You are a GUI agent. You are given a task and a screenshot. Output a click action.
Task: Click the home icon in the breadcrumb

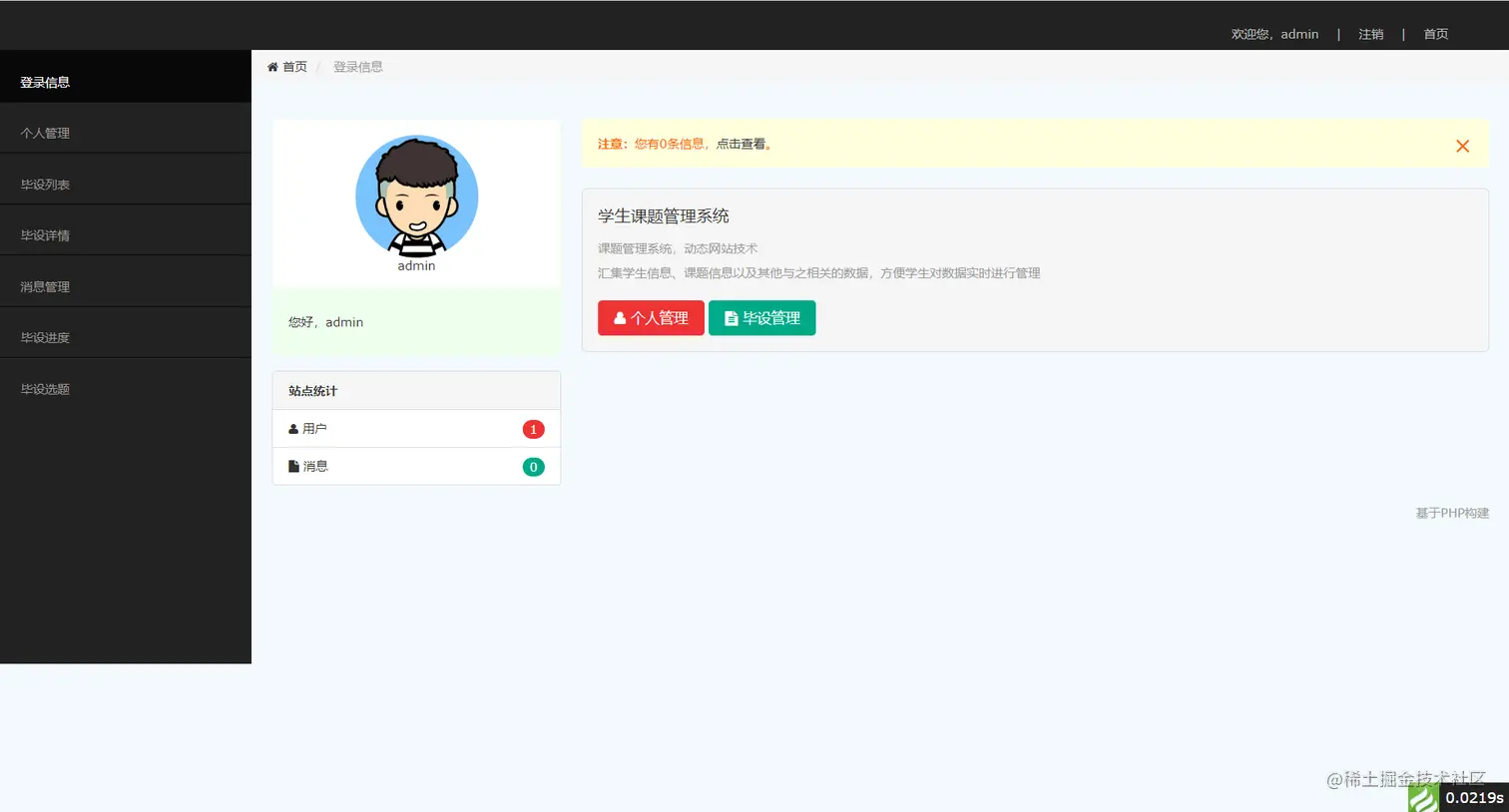pos(271,66)
